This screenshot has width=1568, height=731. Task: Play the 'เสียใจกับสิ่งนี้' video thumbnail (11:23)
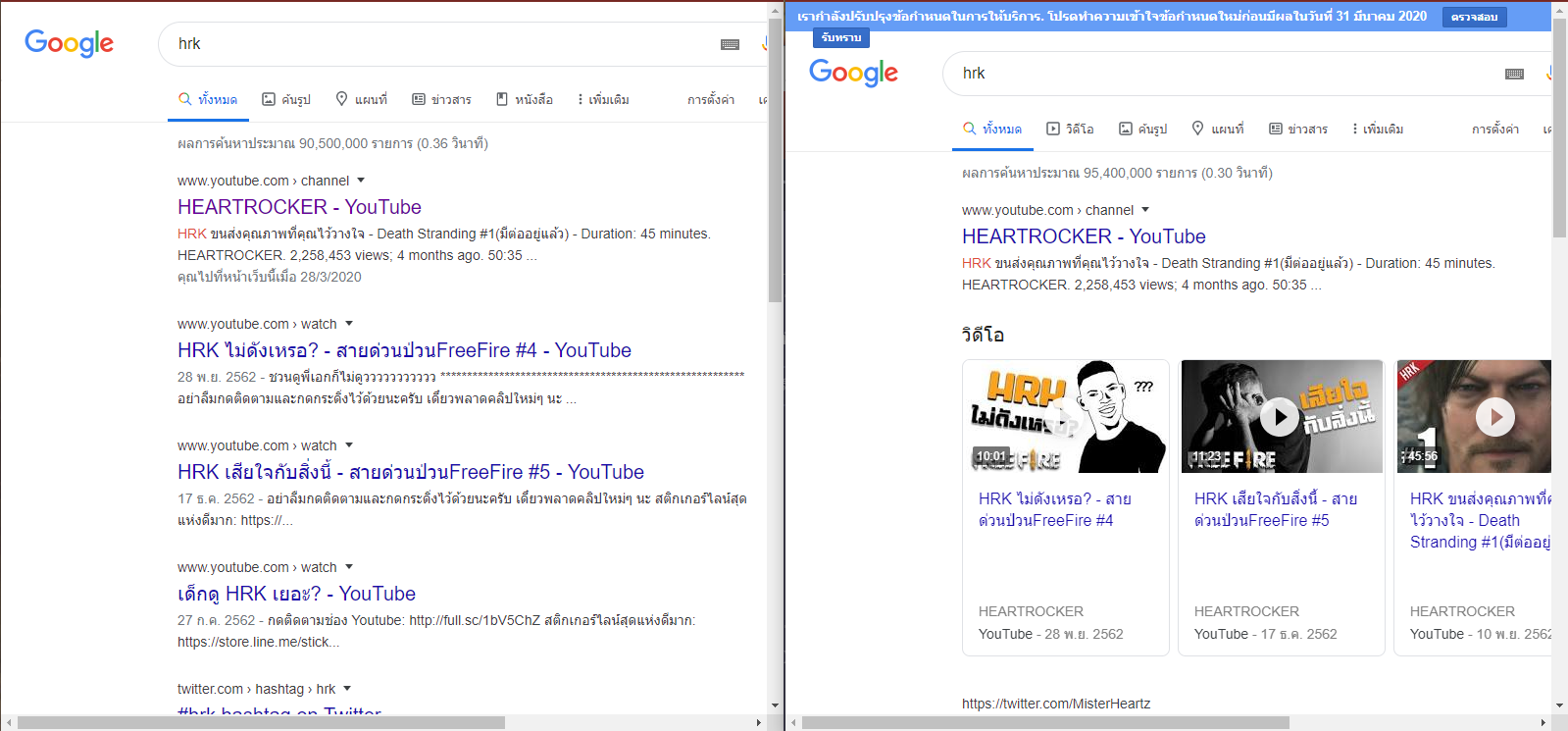[1282, 416]
